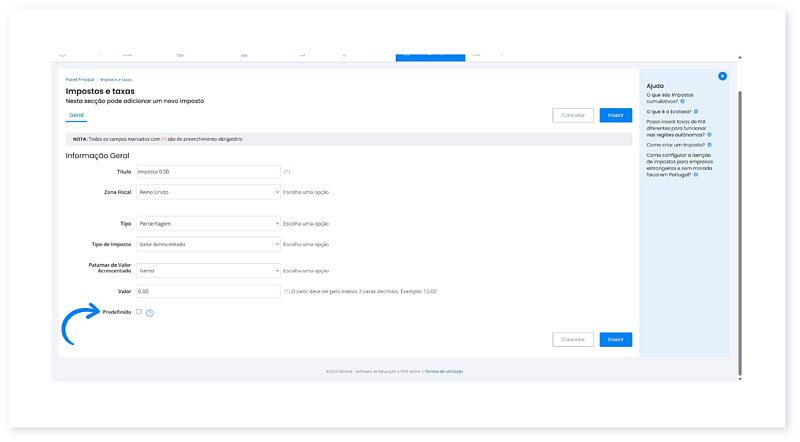Enable the Predefinido checkbox

click(x=139, y=312)
